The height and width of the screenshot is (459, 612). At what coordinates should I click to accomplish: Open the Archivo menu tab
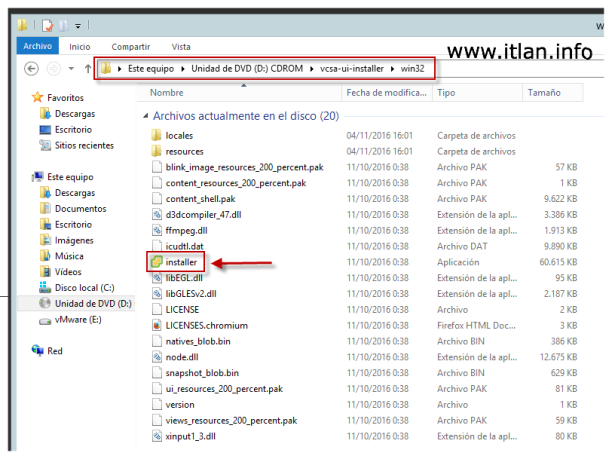point(37,46)
